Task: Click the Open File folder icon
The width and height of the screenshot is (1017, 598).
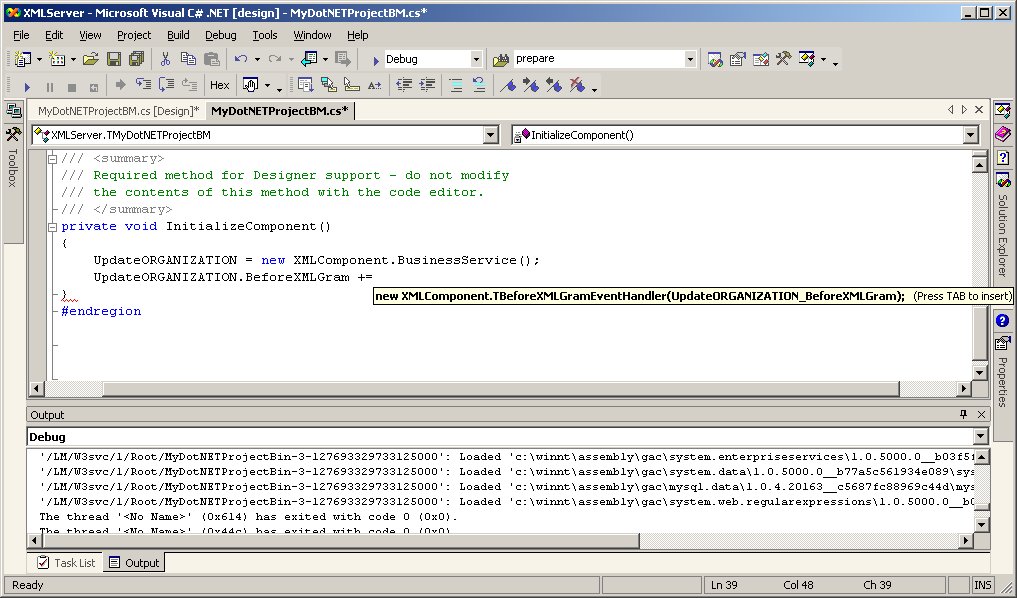Action: click(x=90, y=60)
